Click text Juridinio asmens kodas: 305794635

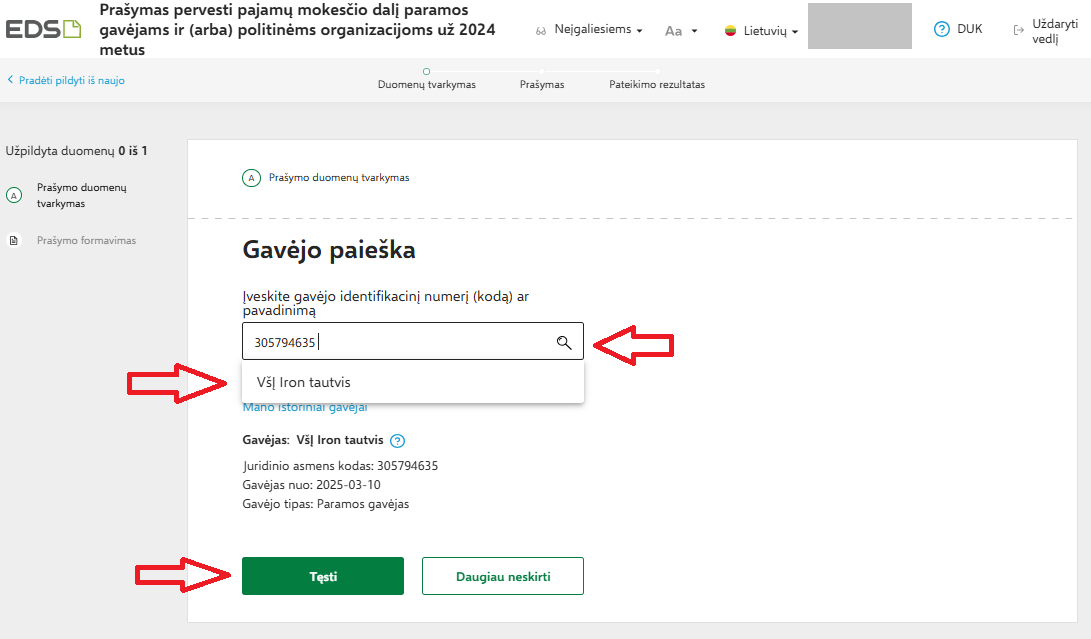[x=340, y=466]
